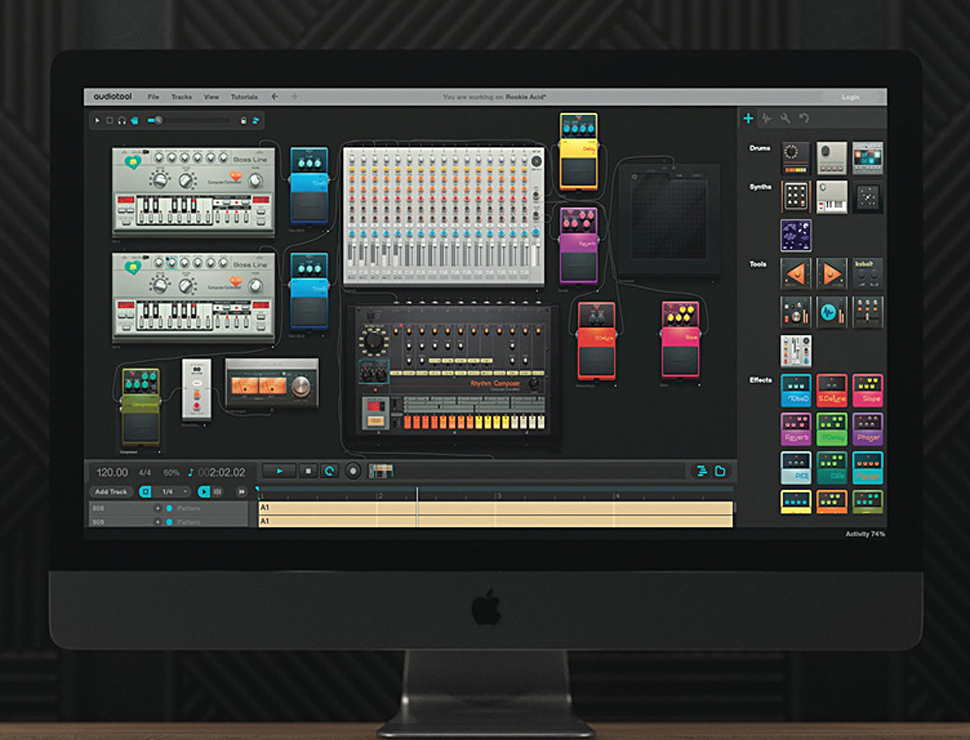
Task: Toggle the loop button in transport bar
Action: (x=330, y=471)
